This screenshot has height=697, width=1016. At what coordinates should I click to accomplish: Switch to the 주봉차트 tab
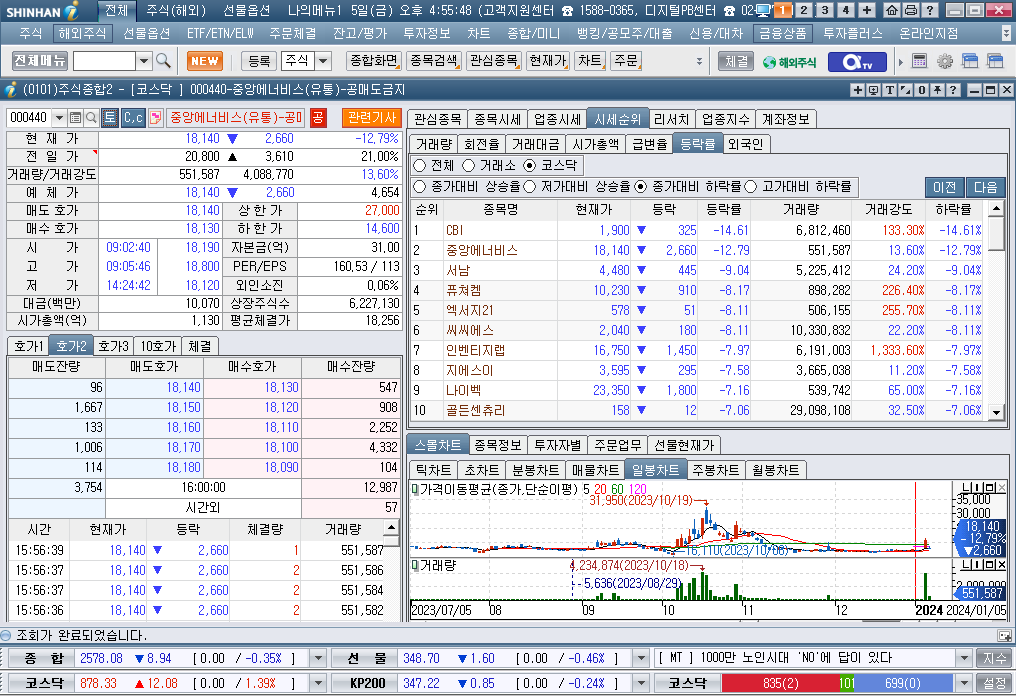[x=715, y=470]
